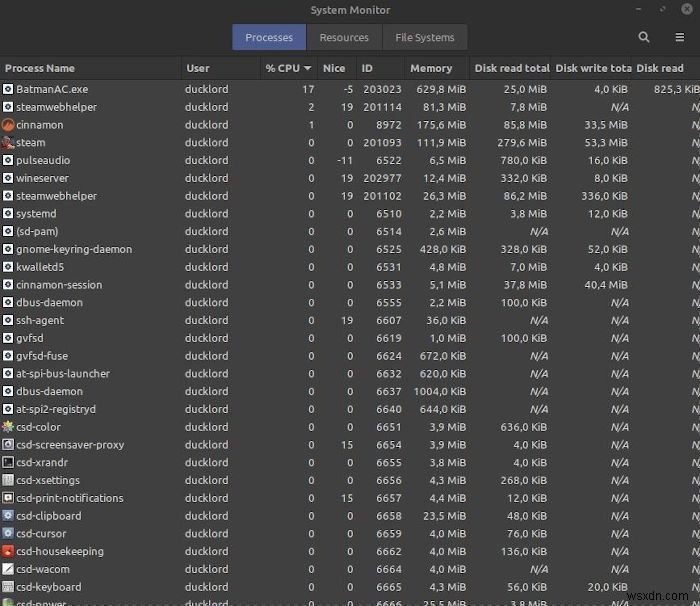700x606 pixels.
Task: Switch to the File Systems tab
Action: pos(425,37)
